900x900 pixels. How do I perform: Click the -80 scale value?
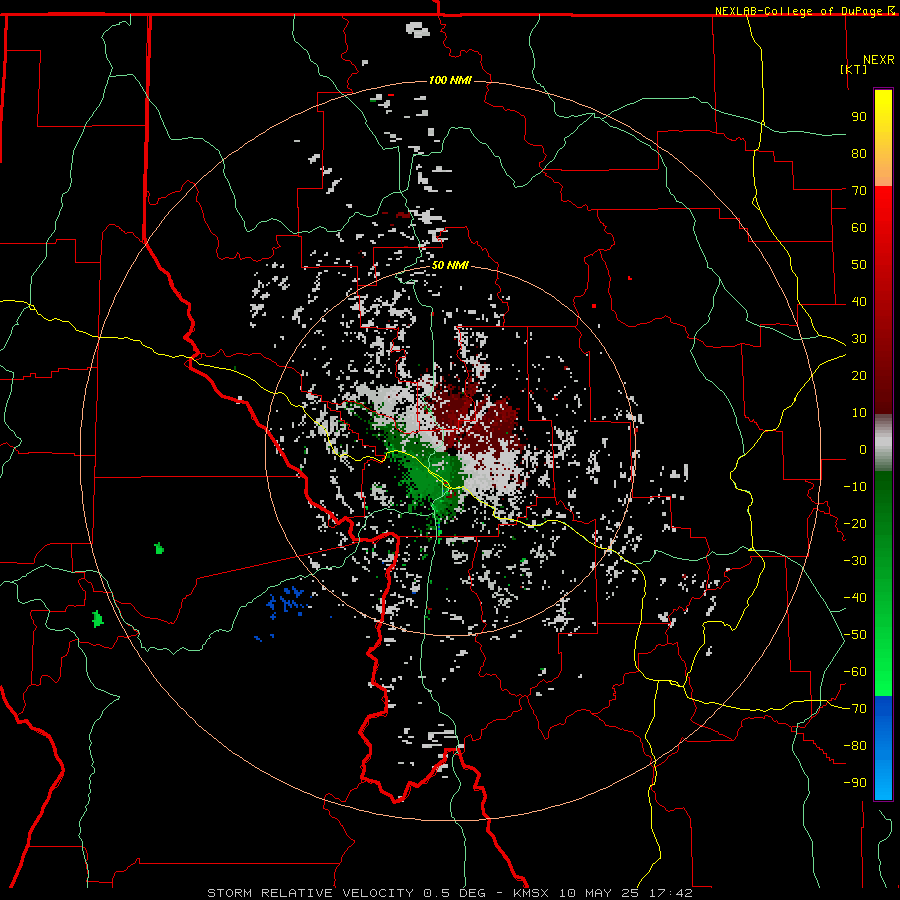pos(855,746)
